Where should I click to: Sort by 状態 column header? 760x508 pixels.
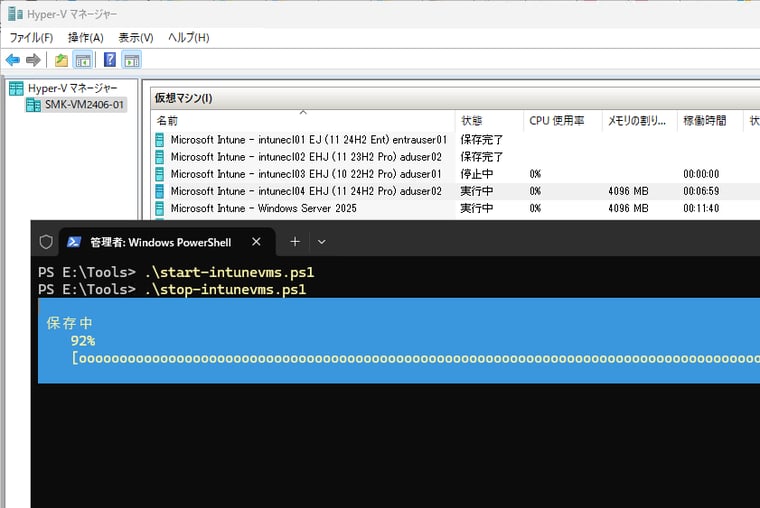pos(490,121)
